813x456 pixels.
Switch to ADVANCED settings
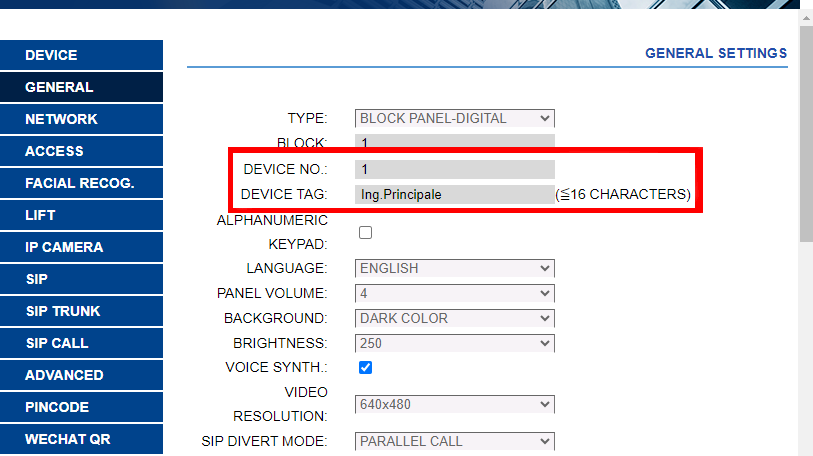coord(82,375)
